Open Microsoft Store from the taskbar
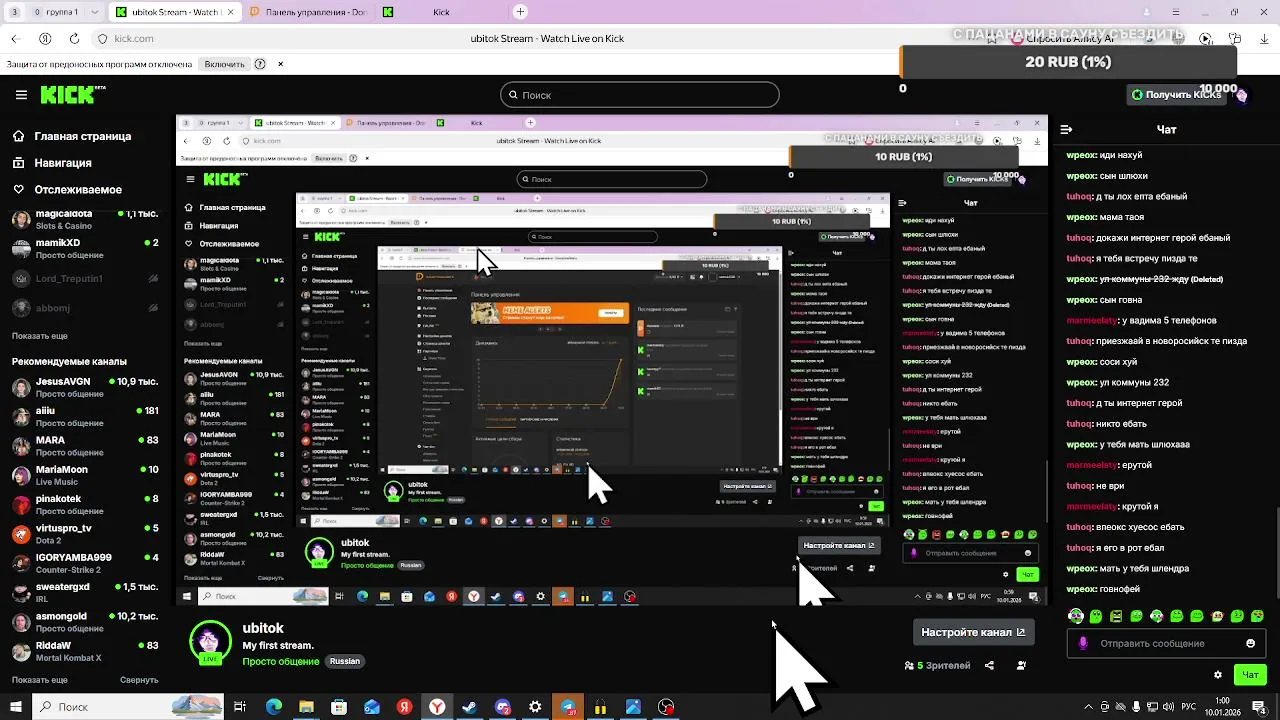The image size is (1280, 720). 339,707
